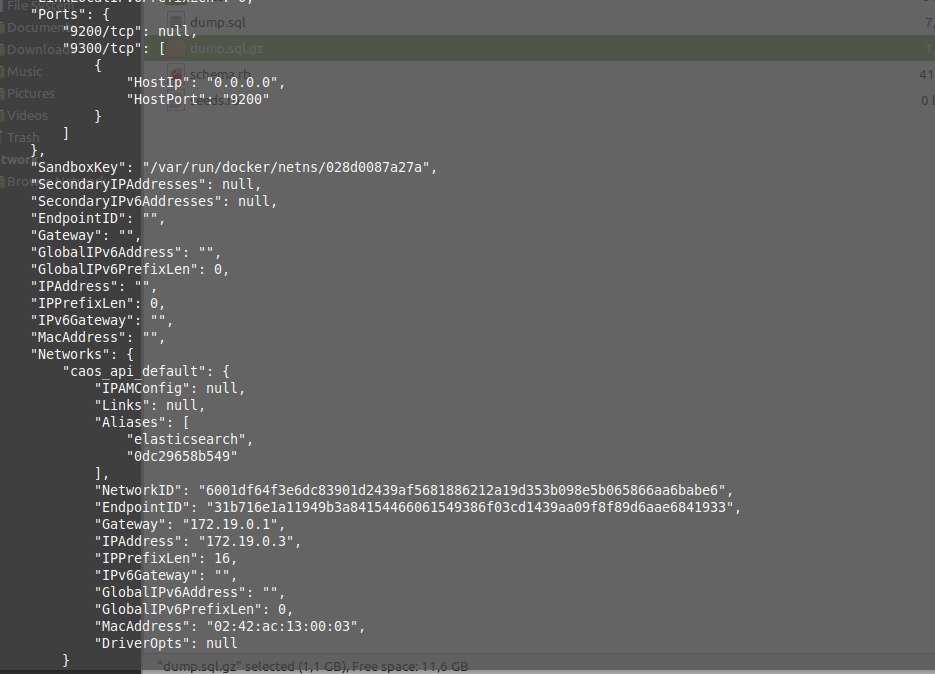Click the empty "Gateway": "" line

pyautogui.click(x=86, y=235)
